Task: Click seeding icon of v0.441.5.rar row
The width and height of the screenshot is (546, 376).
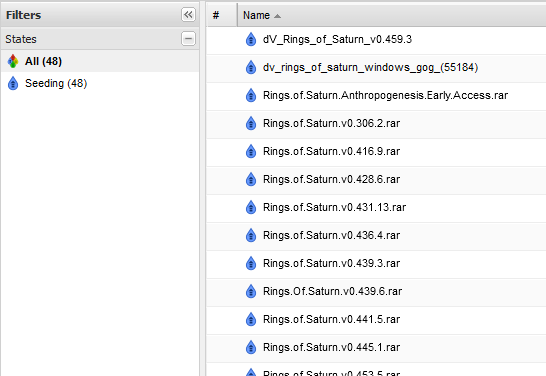Action: (x=251, y=320)
